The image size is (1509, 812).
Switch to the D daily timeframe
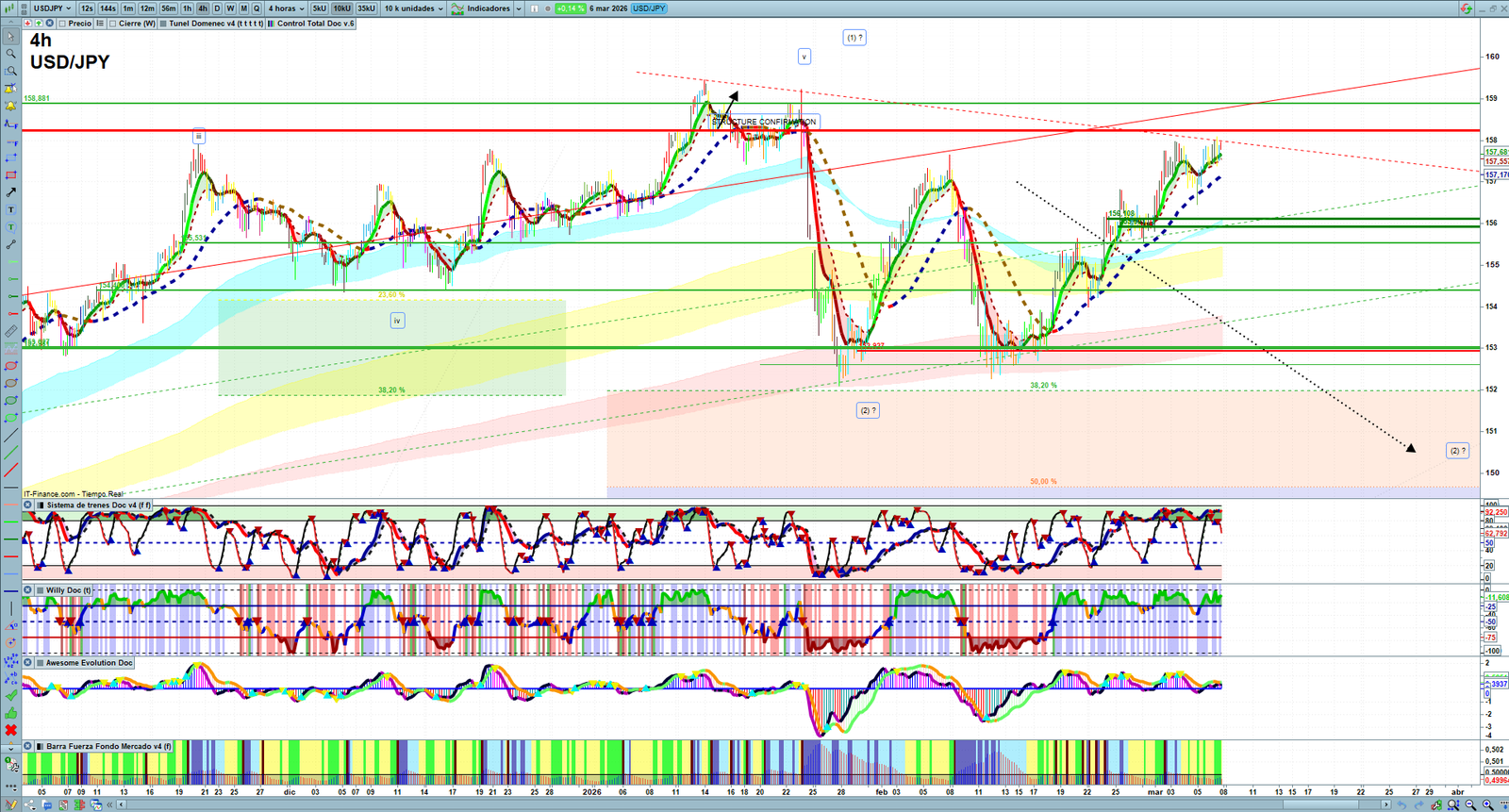(x=217, y=8)
